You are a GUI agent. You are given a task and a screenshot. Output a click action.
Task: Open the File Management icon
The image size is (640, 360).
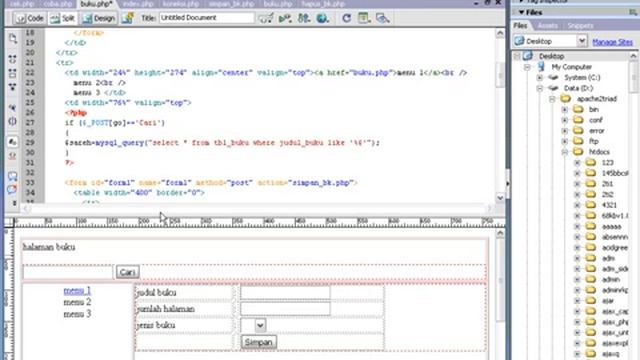[x=304, y=18]
